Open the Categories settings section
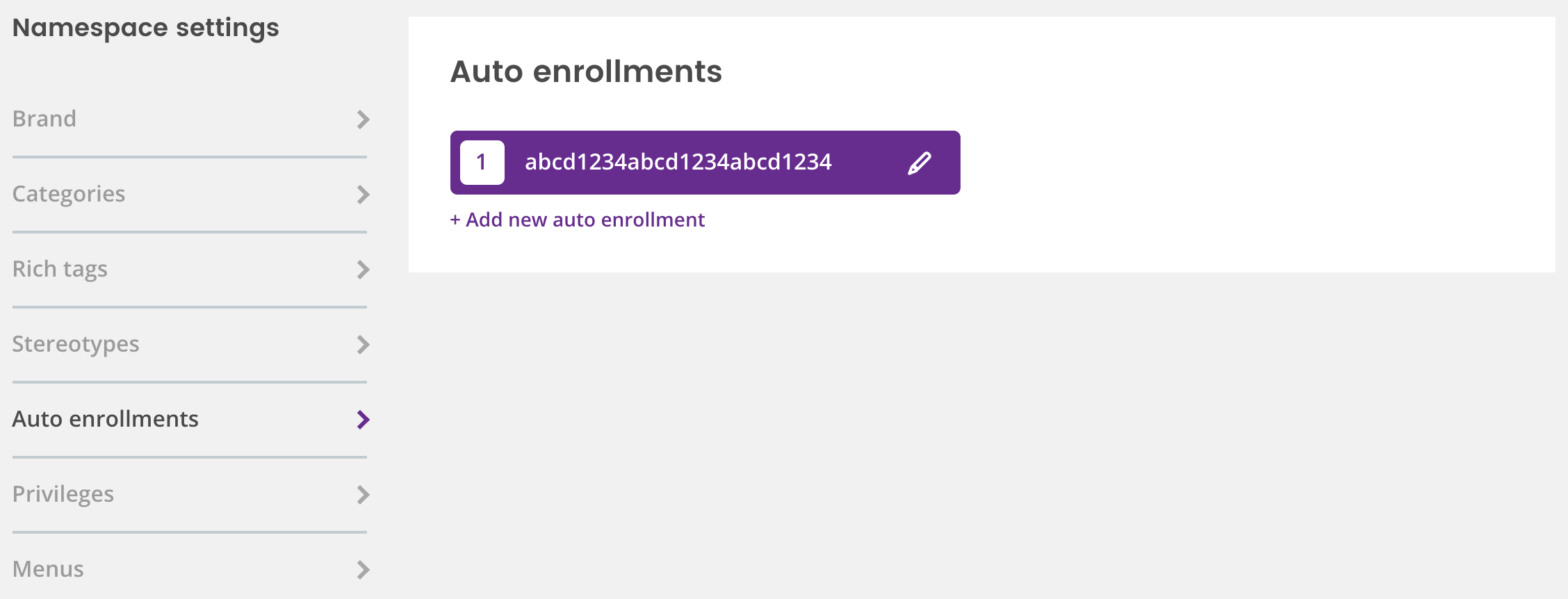 point(190,195)
